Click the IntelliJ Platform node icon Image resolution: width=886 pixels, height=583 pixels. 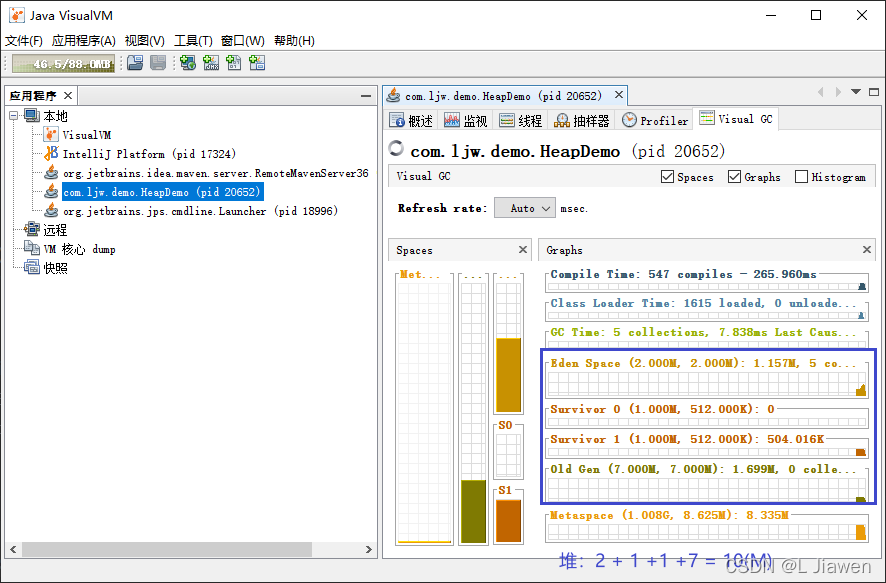pos(51,153)
